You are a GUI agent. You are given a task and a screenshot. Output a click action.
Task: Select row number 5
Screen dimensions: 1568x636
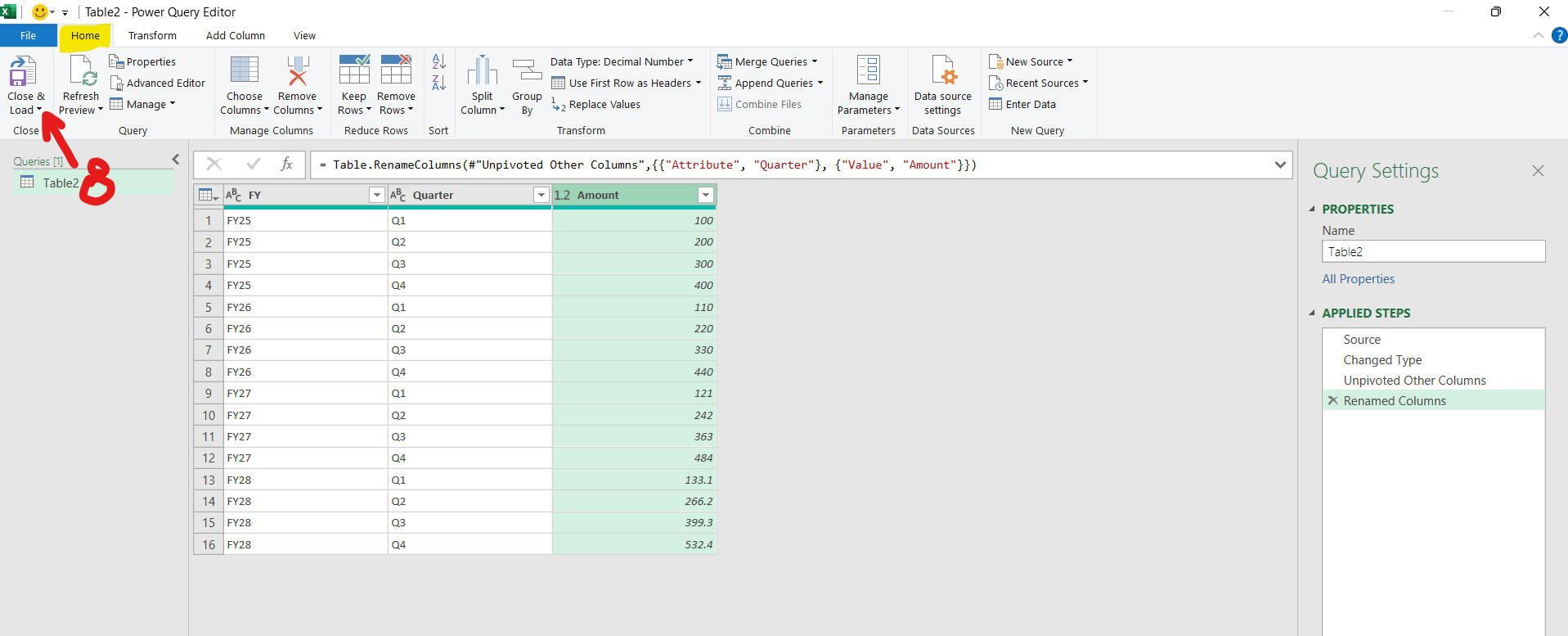coord(209,307)
